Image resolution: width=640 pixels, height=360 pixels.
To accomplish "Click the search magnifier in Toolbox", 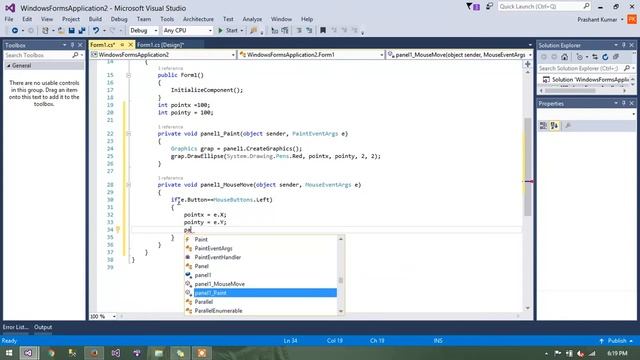I will click(75, 55).
